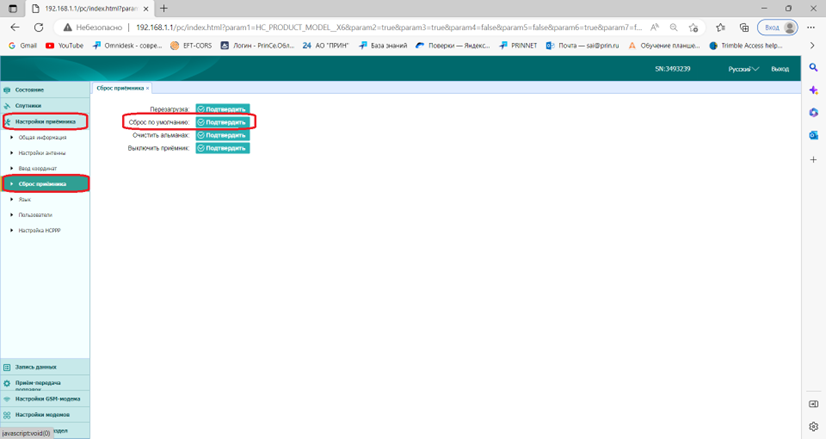The width and height of the screenshot is (826, 439).
Task: Open the Спутники sidebar section
Action: pyautogui.click(x=45, y=105)
